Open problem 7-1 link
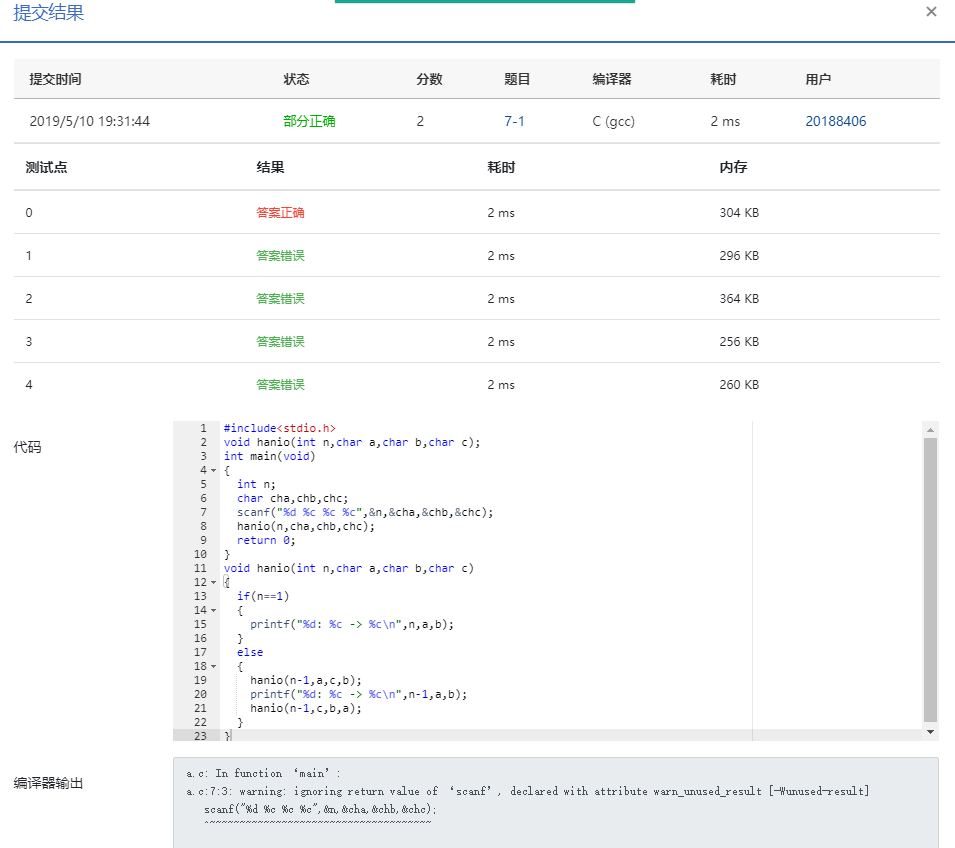Viewport: 955px width, 848px height. click(514, 121)
